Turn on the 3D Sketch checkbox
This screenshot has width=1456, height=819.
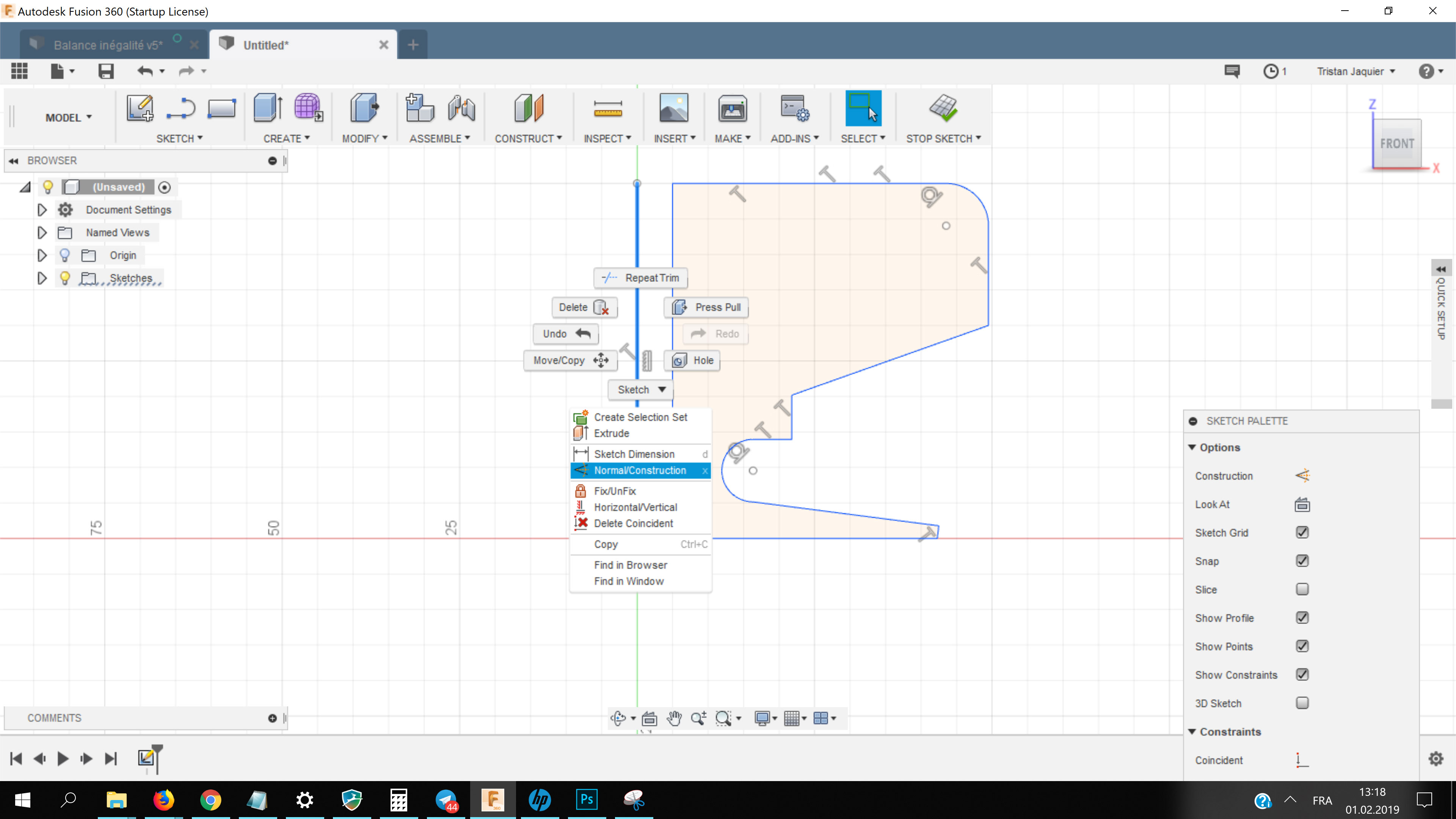tap(1302, 703)
